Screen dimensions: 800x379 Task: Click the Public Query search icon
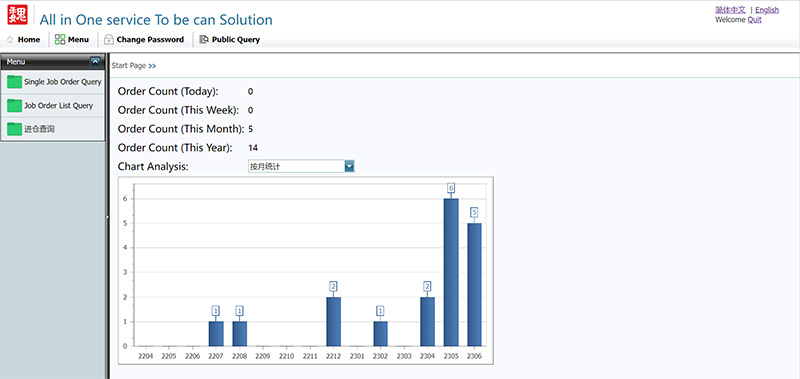(x=204, y=39)
